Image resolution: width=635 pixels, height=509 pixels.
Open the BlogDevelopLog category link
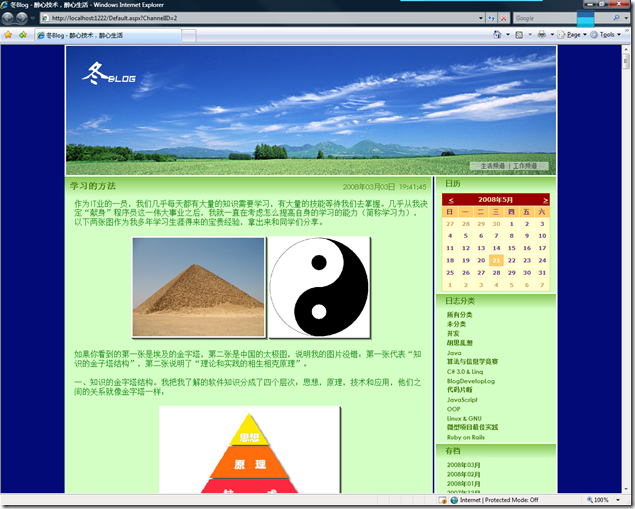click(x=471, y=381)
